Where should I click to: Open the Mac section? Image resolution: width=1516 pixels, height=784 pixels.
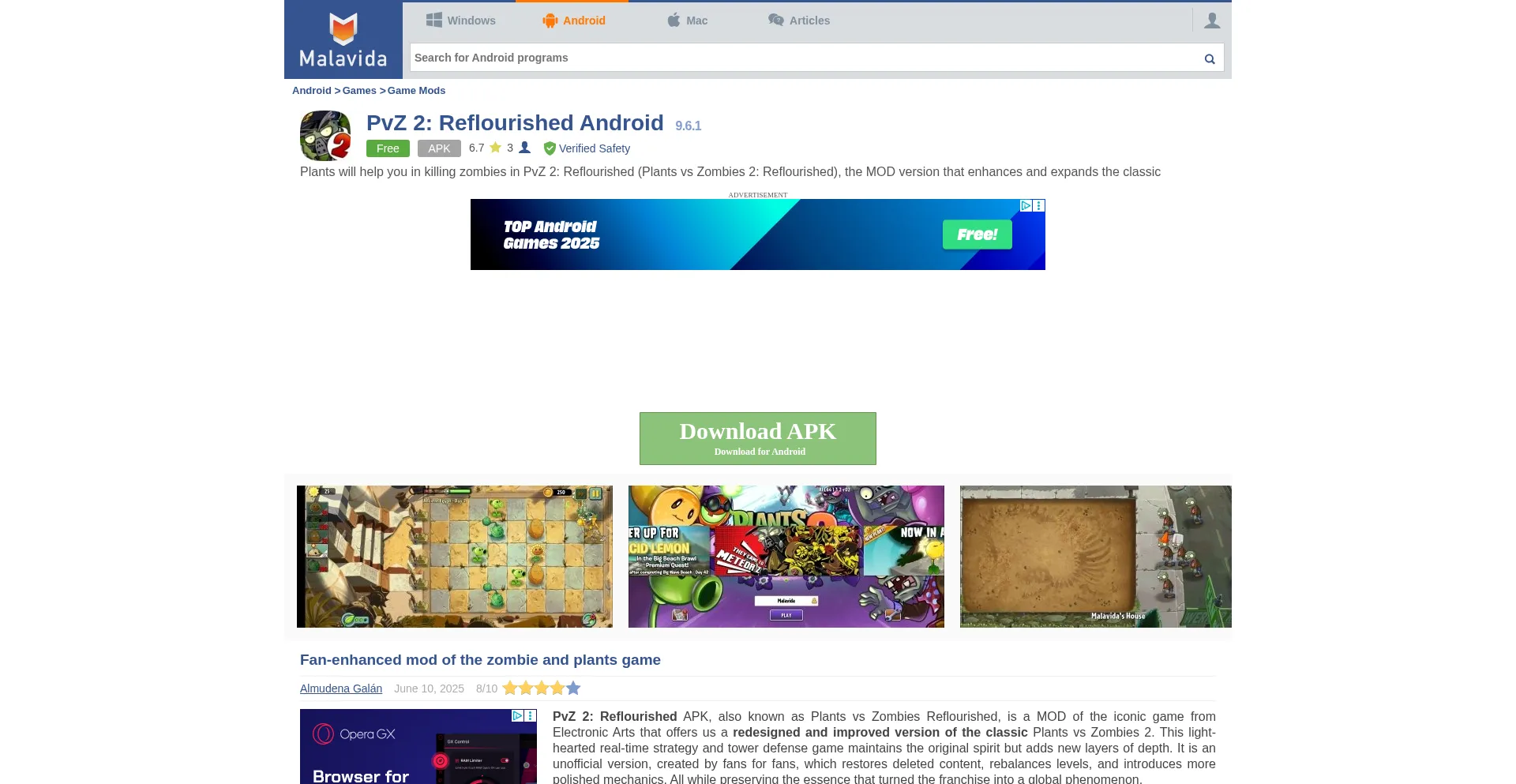tap(687, 21)
